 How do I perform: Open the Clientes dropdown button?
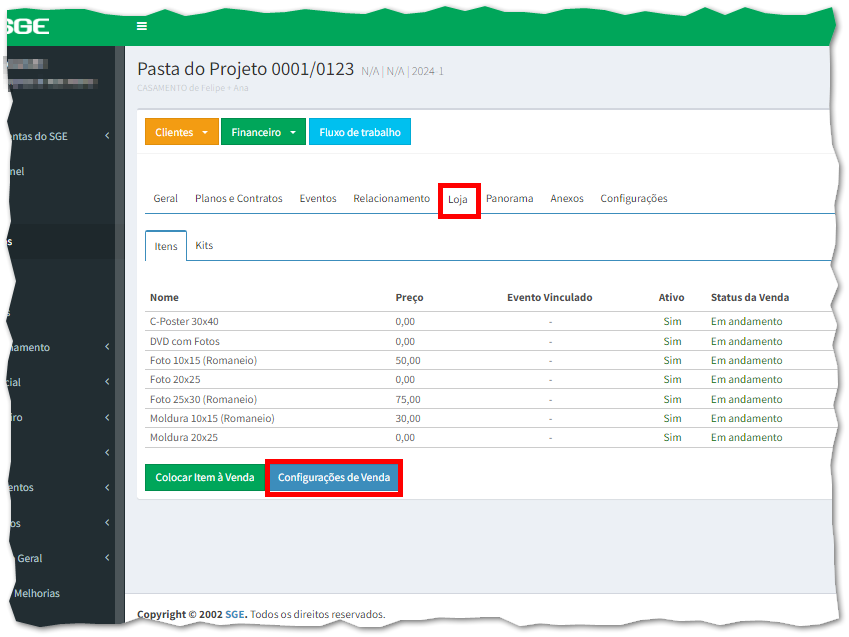click(x=181, y=132)
